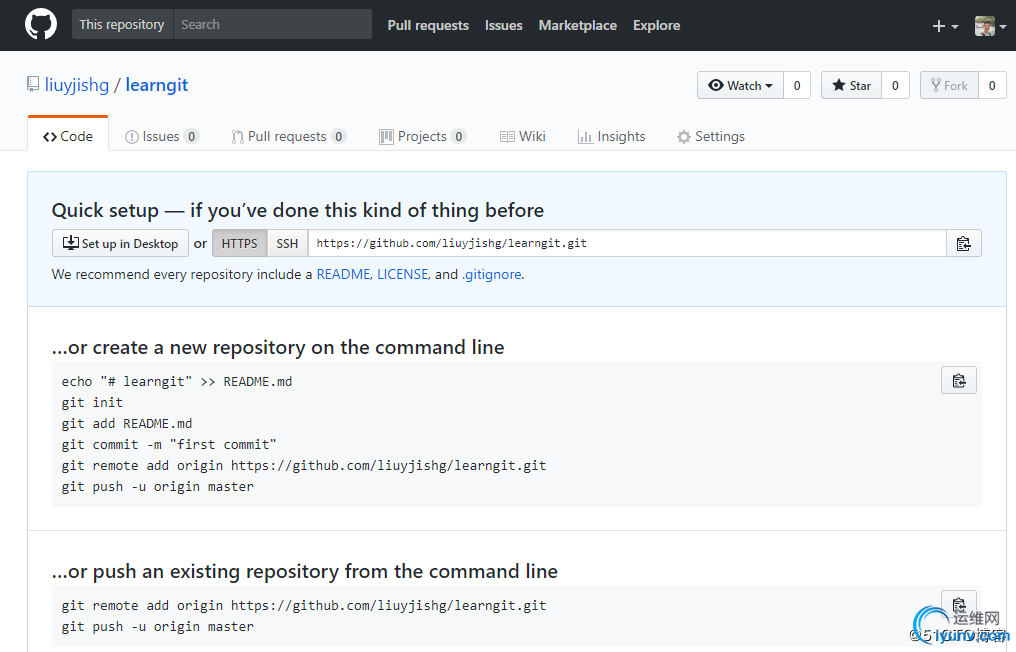Go to Marketplace
Viewport: 1016px width, 652px height.
577,25
